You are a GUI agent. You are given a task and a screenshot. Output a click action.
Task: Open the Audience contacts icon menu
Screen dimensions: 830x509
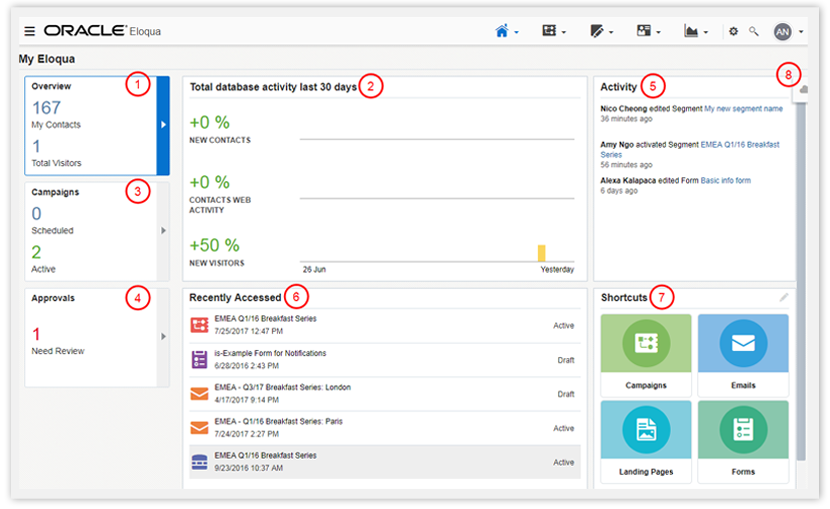point(644,31)
